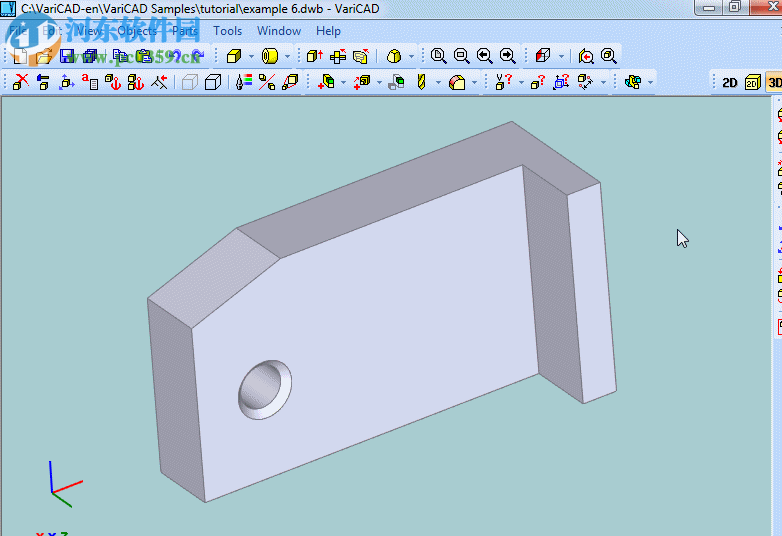Click the red-faced view cube icon
The width and height of the screenshot is (782, 536).
pos(543,56)
